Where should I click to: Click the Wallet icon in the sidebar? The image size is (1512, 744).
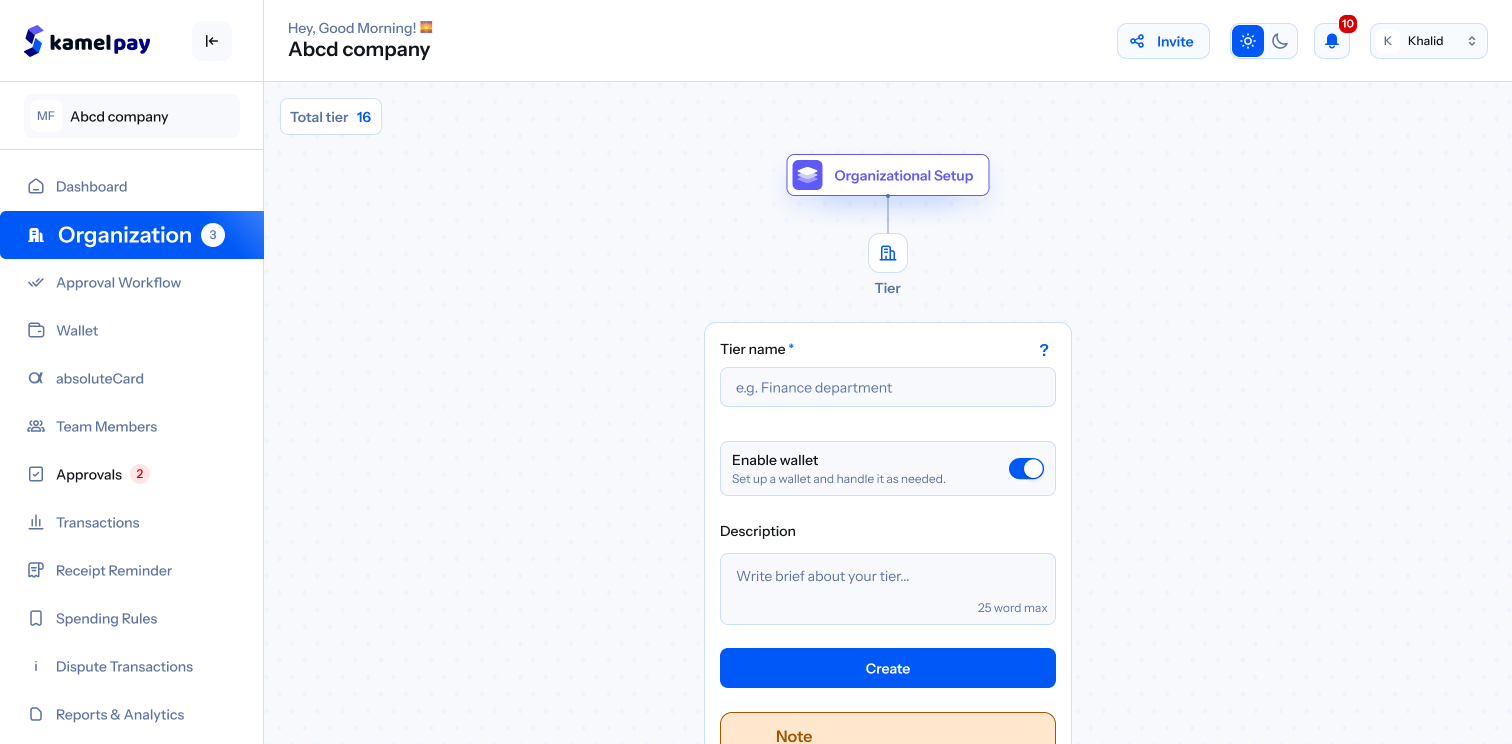pyautogui.click(x=36, y=330)
